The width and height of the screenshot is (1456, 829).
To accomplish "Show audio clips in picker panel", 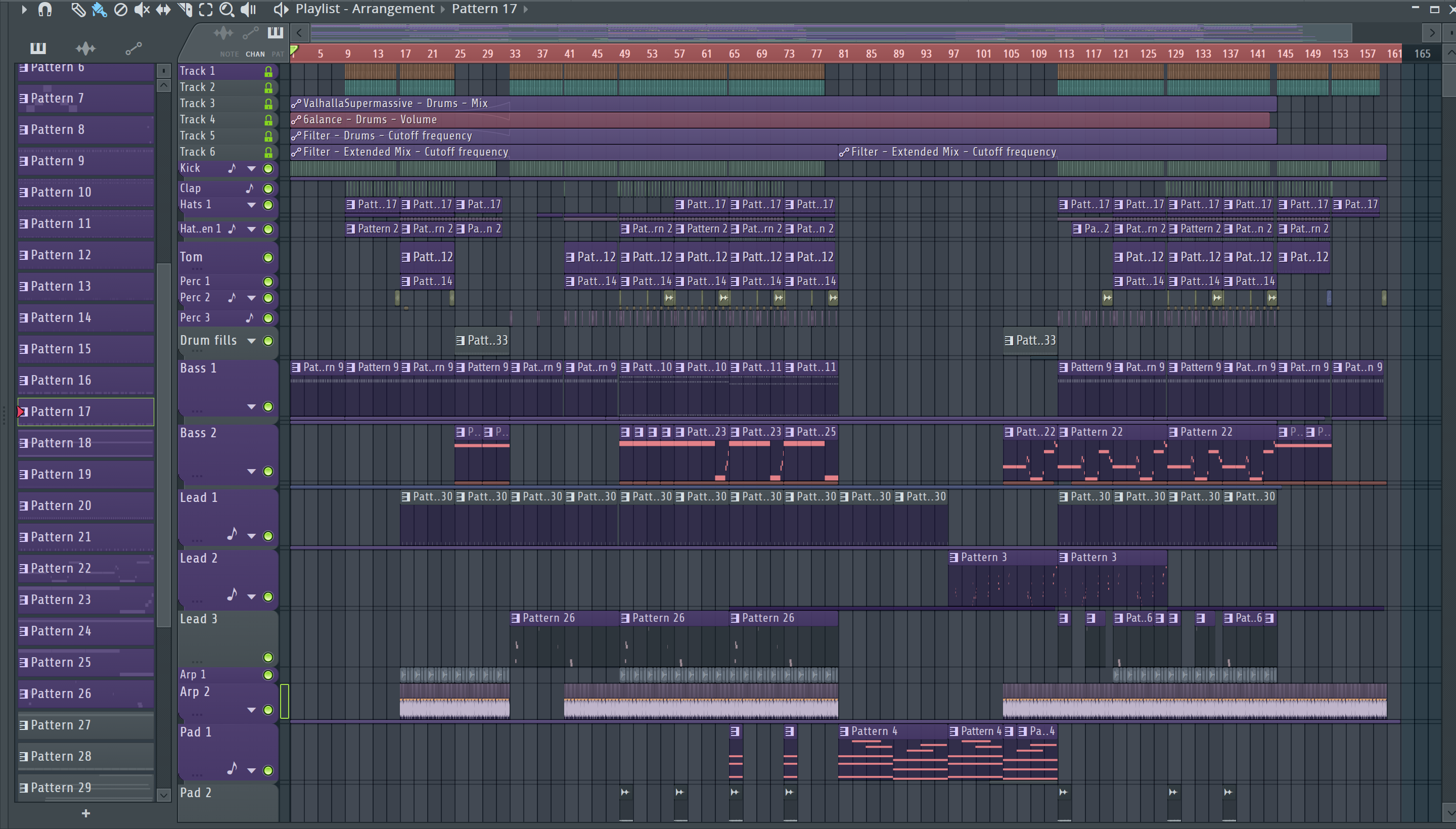I will (85, 48).
